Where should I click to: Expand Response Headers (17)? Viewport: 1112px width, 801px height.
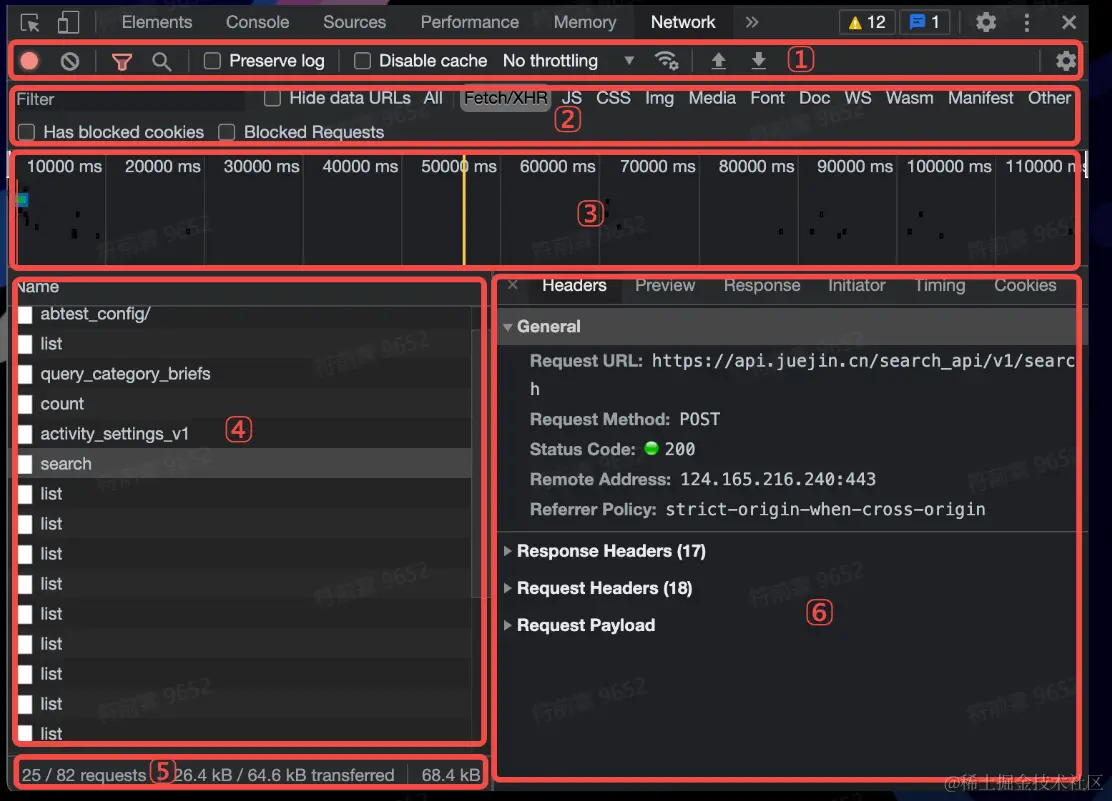tap(507, 551)
